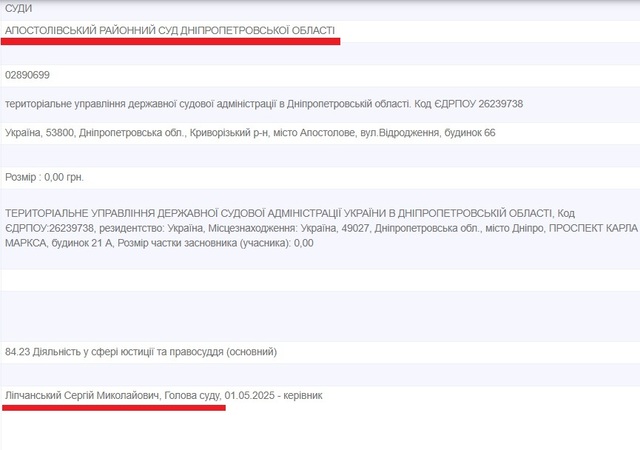Click the lowercase 'територіальне управління державної судової адміністрації' line

pos(150,103)
